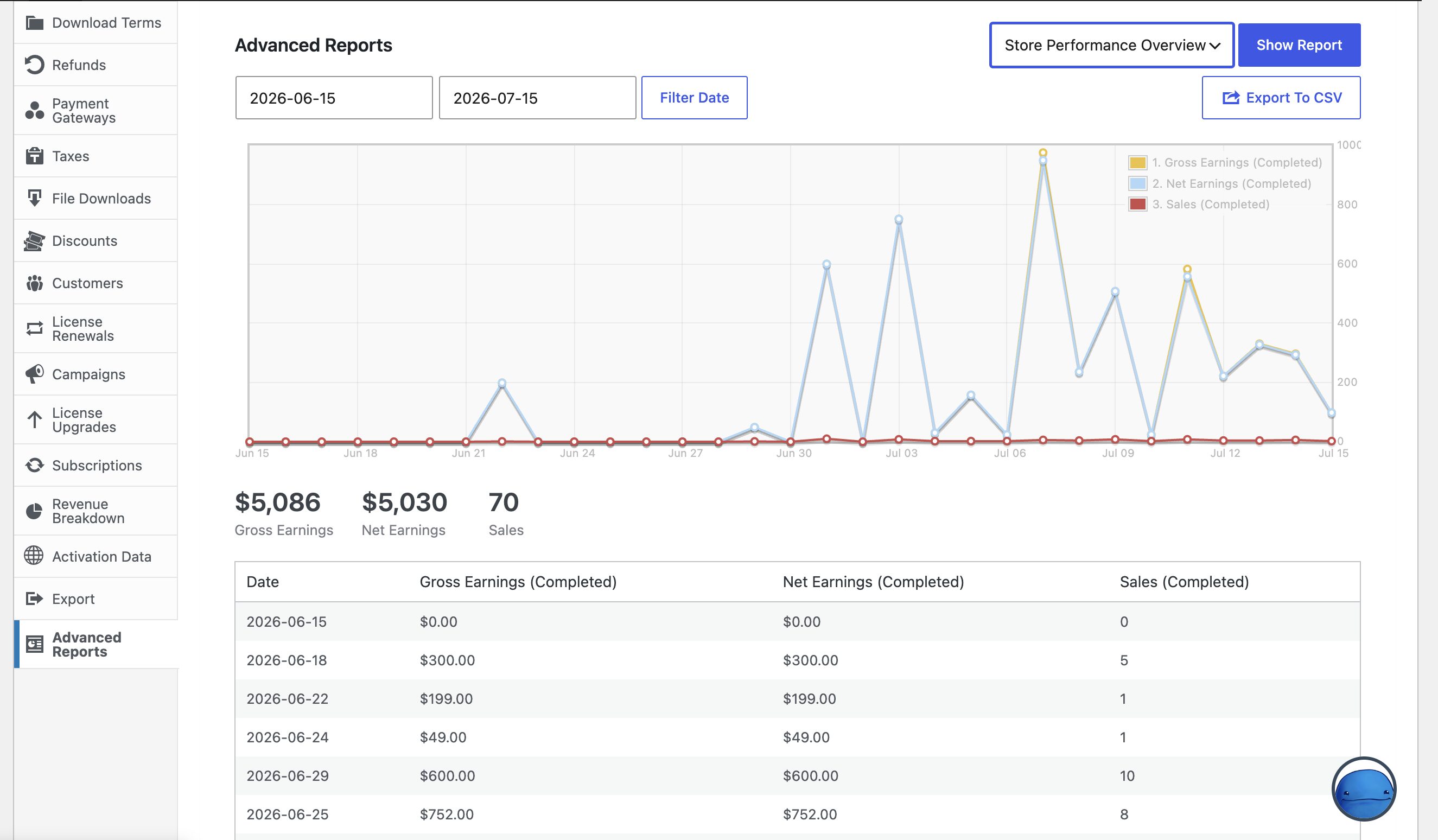Image resolution: width=1438 pixels, height=840 pixels.
Task: Click the Sales red legend swatch
Action: point(1137,204)
